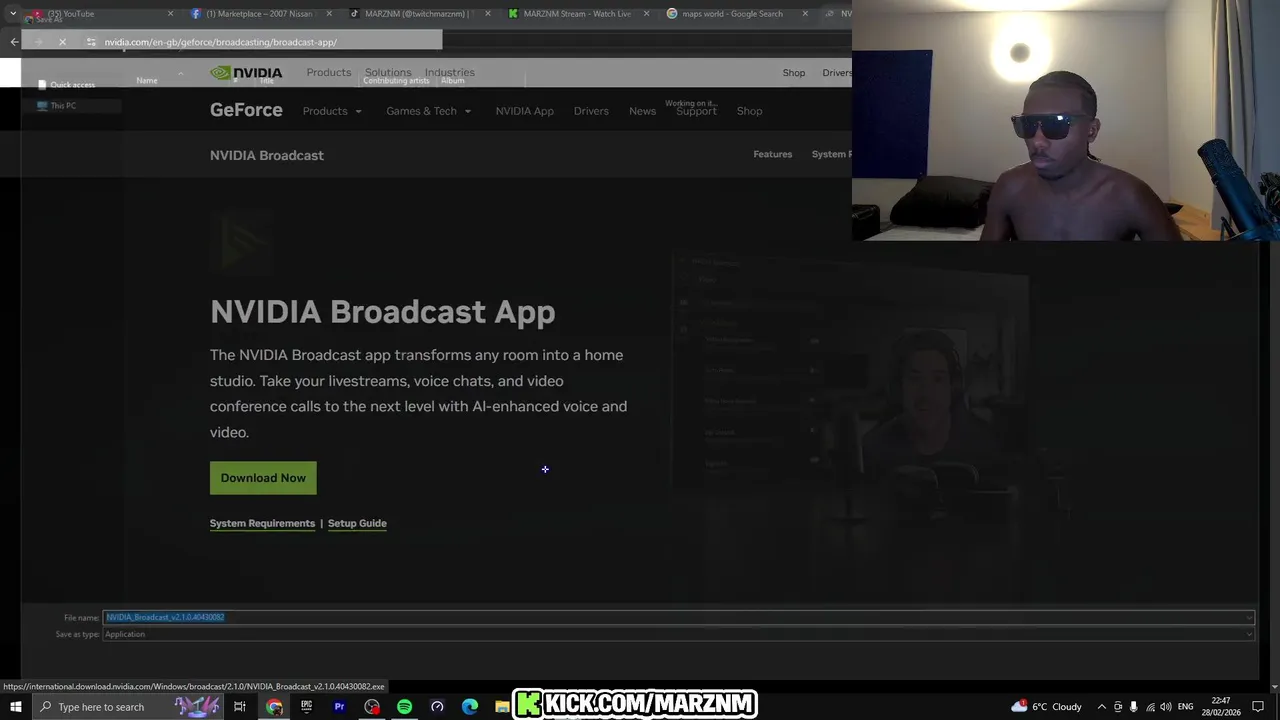Open the notification center icon
This screenshot has height=720, width=1280.
coord(1258,707)
